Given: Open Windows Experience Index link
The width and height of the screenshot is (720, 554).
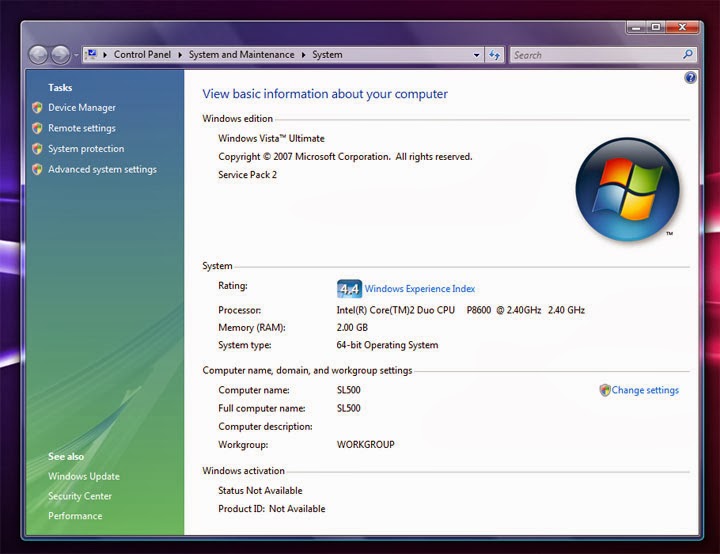Looking at the screenshot, I should click(x=420, y=289).
